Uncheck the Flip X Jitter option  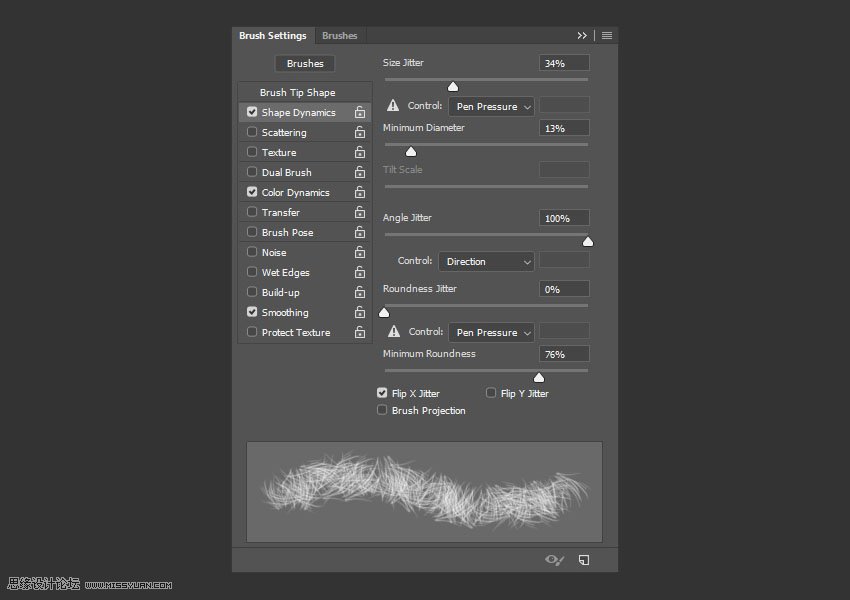[x=382, y=393]
